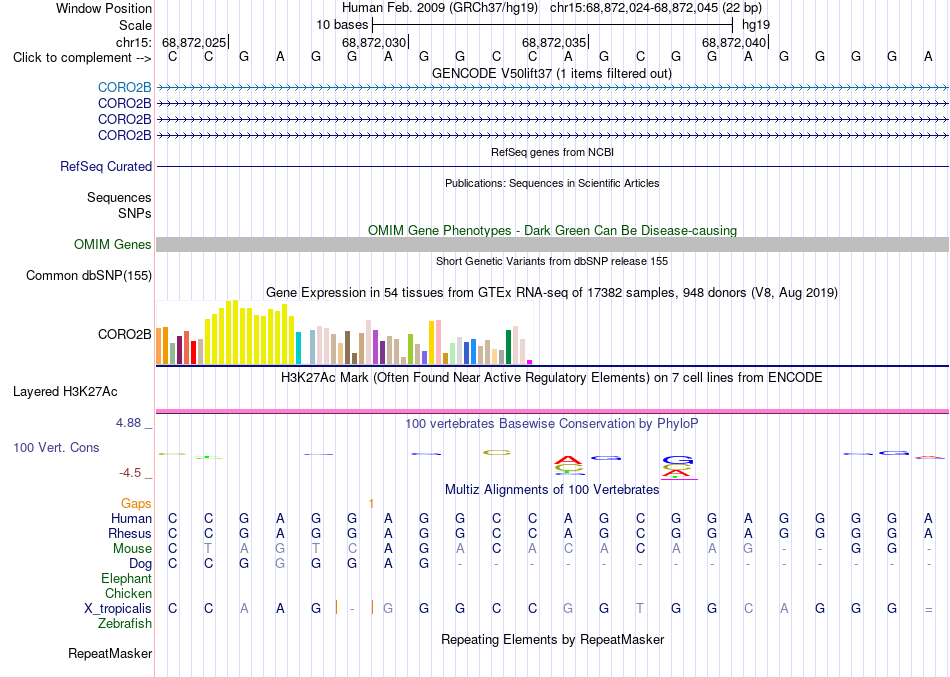The image size is (950, 677).
Task: Open the RefSeq Curated track label
Action: tap(105, 166)
